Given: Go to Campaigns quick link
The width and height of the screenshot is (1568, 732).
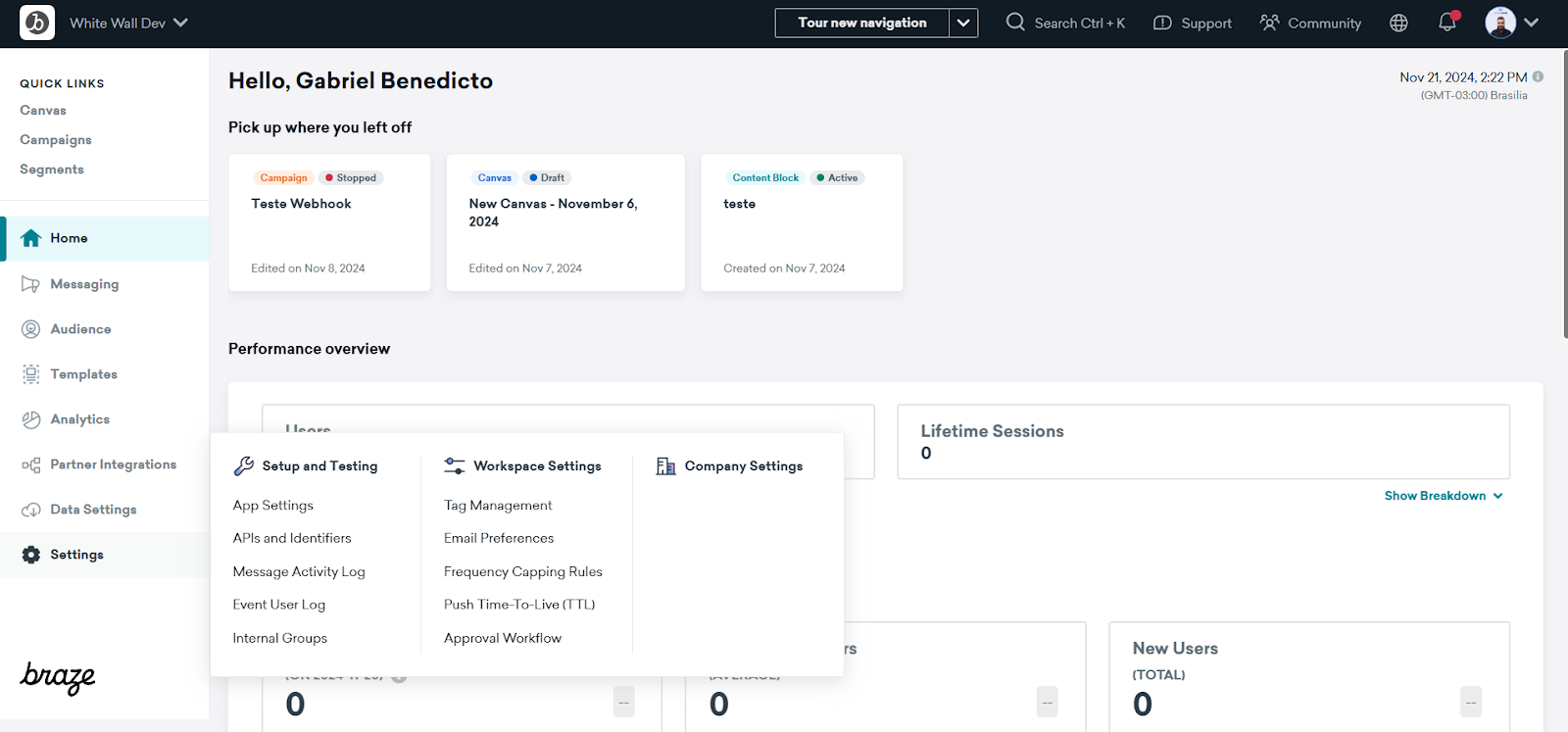Looking at the screenshot, I should 56,140.
